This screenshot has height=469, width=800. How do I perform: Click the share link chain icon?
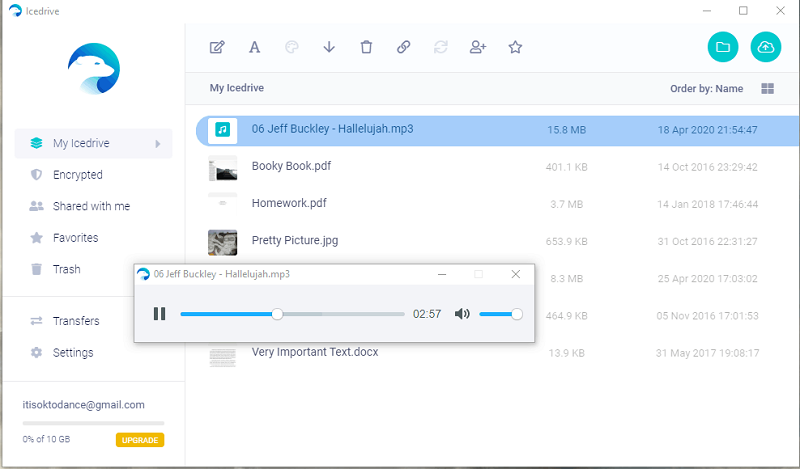[404, 47]
